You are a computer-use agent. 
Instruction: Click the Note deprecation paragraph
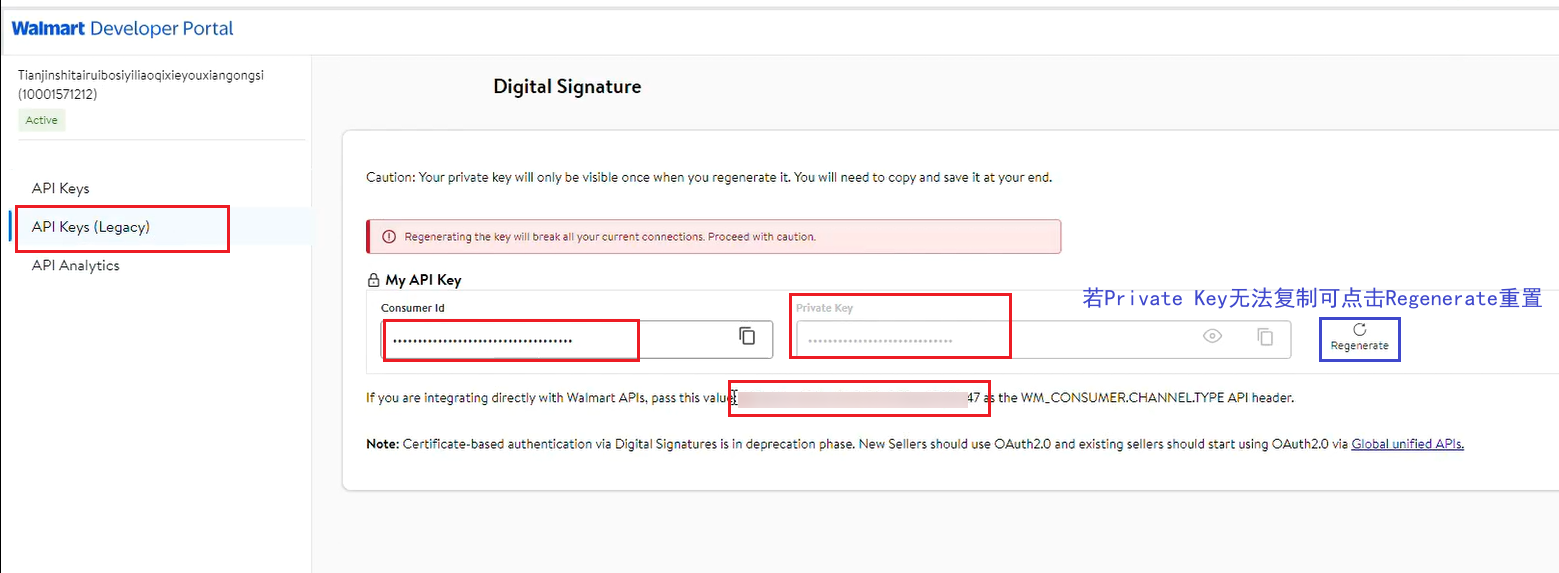915,444
